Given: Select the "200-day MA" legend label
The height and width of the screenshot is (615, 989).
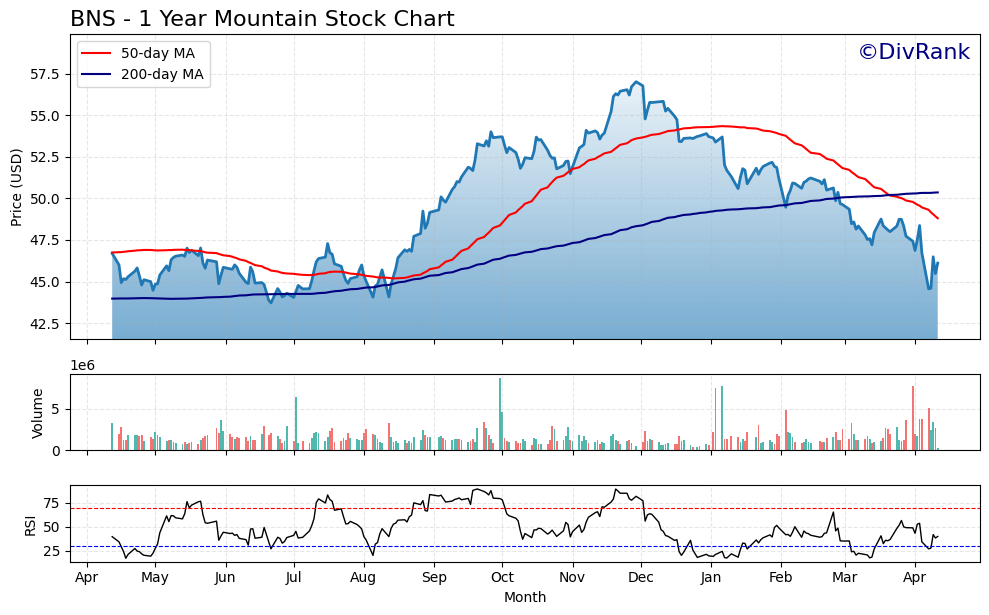Looking at the screenshot, I should coord(162,74).
